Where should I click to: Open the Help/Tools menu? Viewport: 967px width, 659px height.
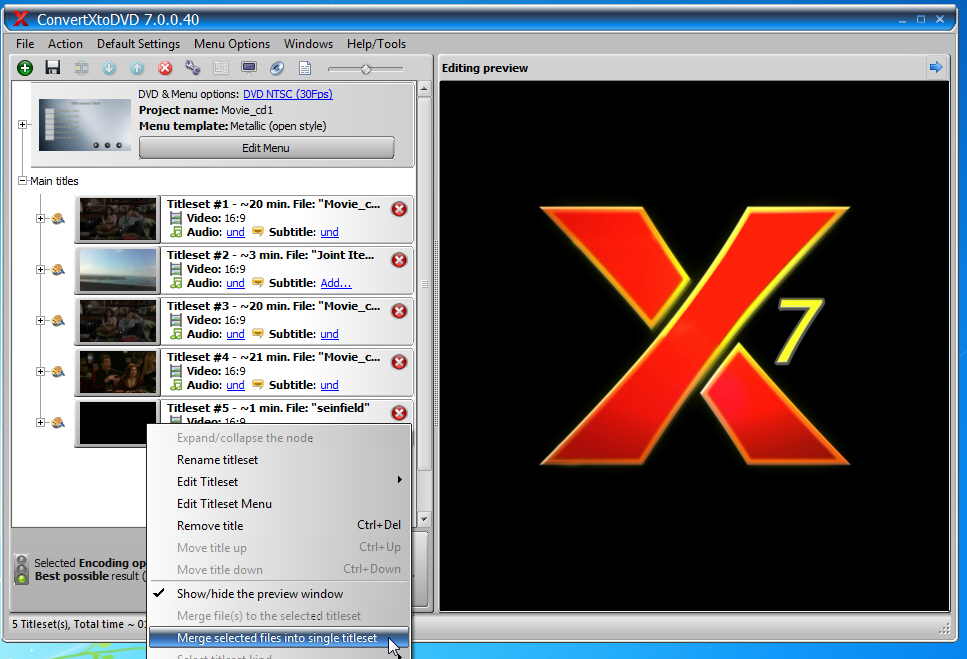click(x=376, y=44)
